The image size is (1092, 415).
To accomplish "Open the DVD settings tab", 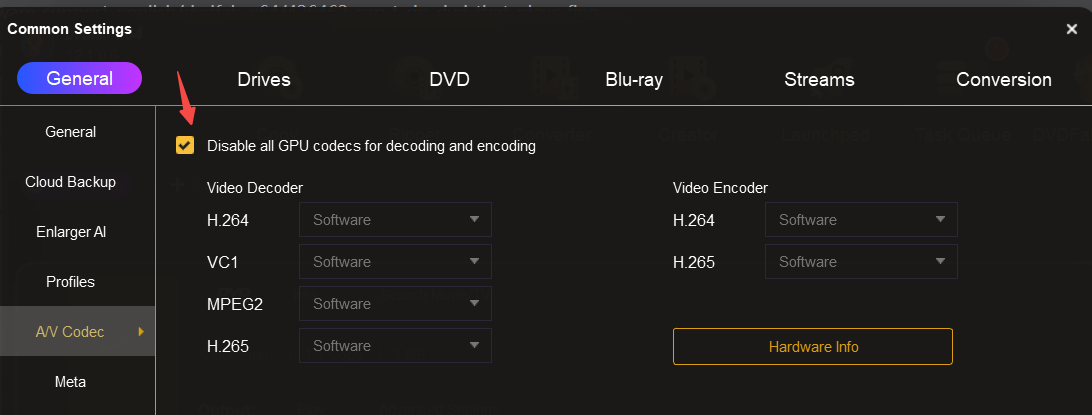I will click(x=449, y=80).
